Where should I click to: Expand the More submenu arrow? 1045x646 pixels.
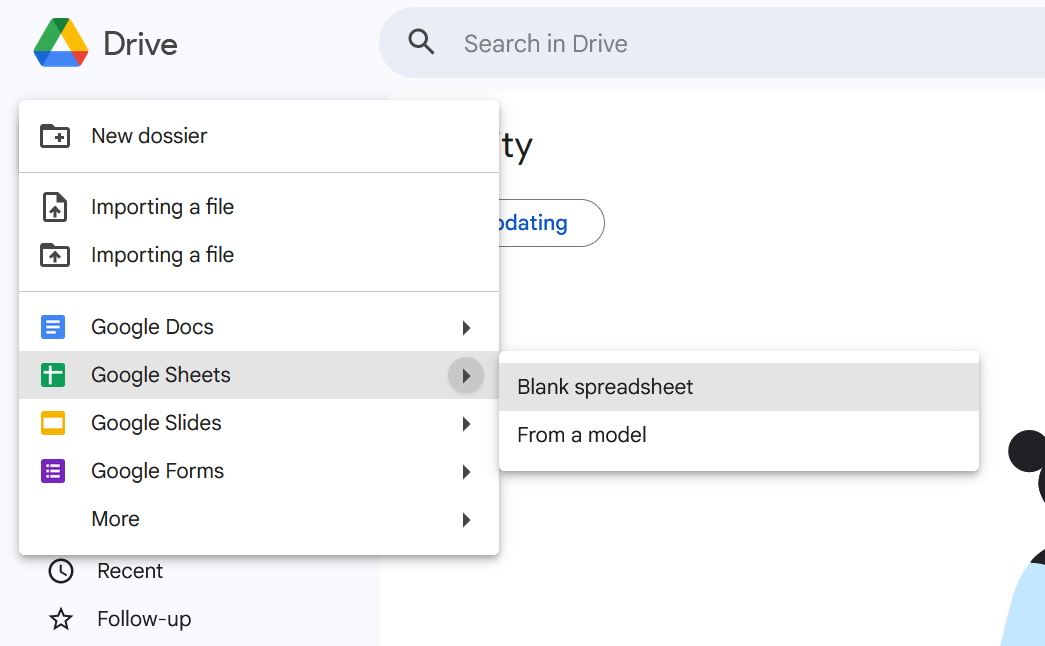(x=466, y=519)
